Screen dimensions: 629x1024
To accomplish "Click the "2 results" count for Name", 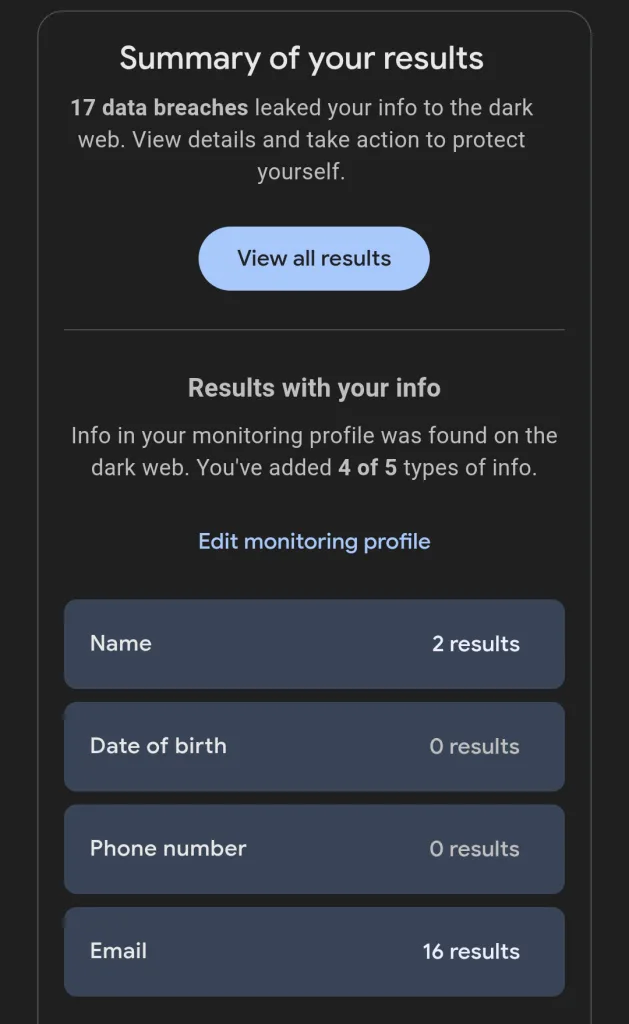I will pyautogui.click(x=475, y=645).
